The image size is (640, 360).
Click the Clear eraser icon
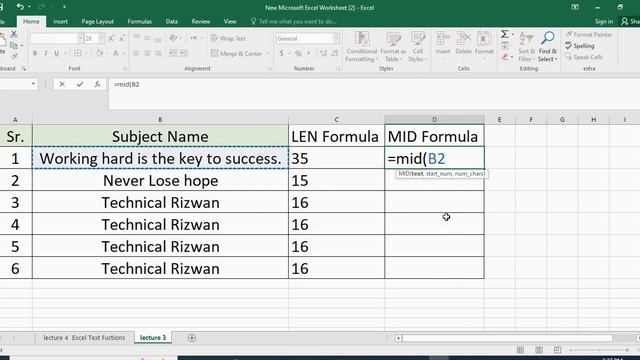pyautogui.click(x=505, y=57)
